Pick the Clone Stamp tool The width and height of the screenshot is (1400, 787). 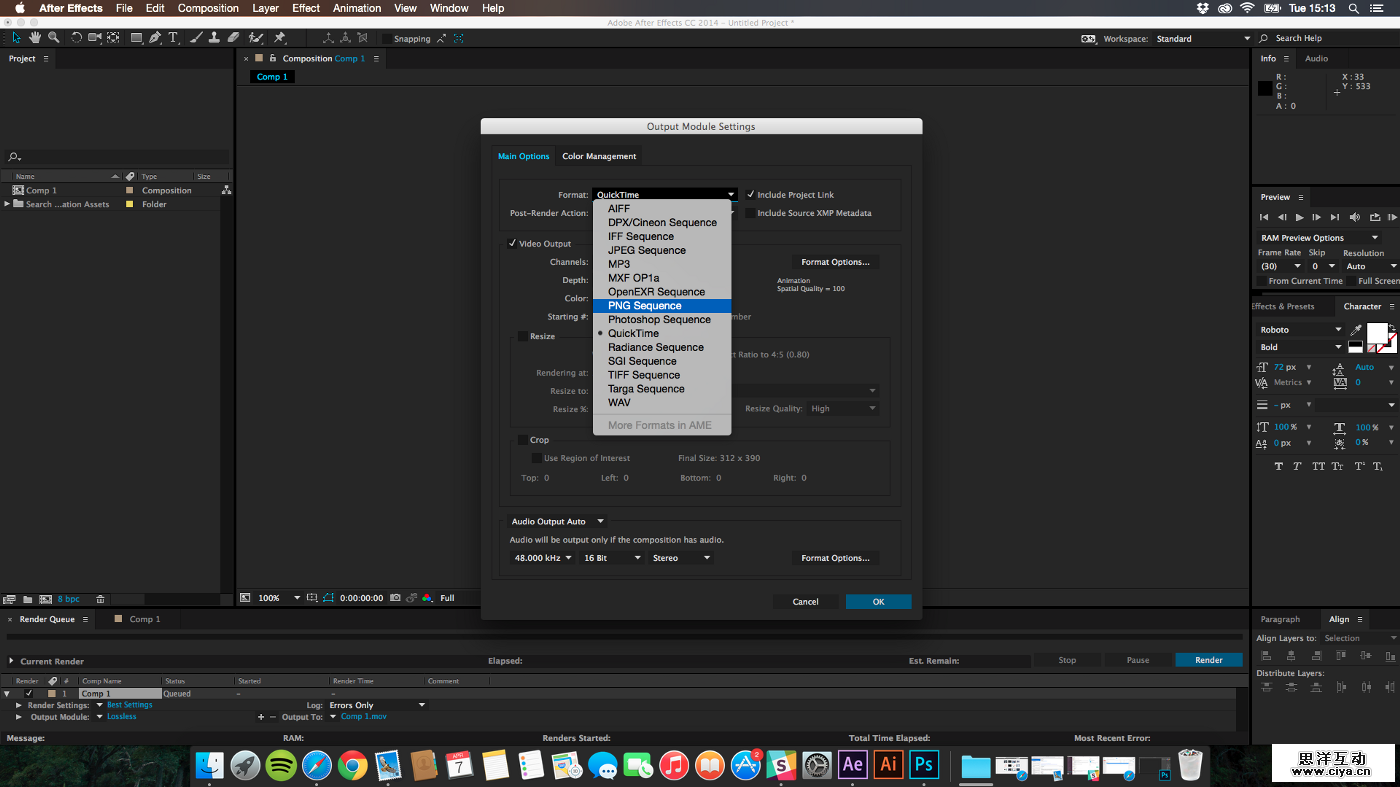point(213,38)
